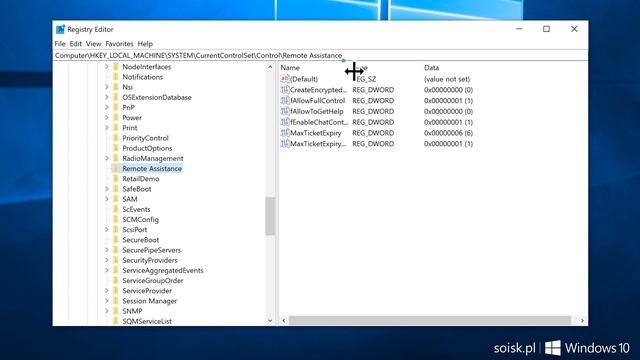Click the (value not set) data cell
Screen dimensions: 640x360
[x=447, y=79]
